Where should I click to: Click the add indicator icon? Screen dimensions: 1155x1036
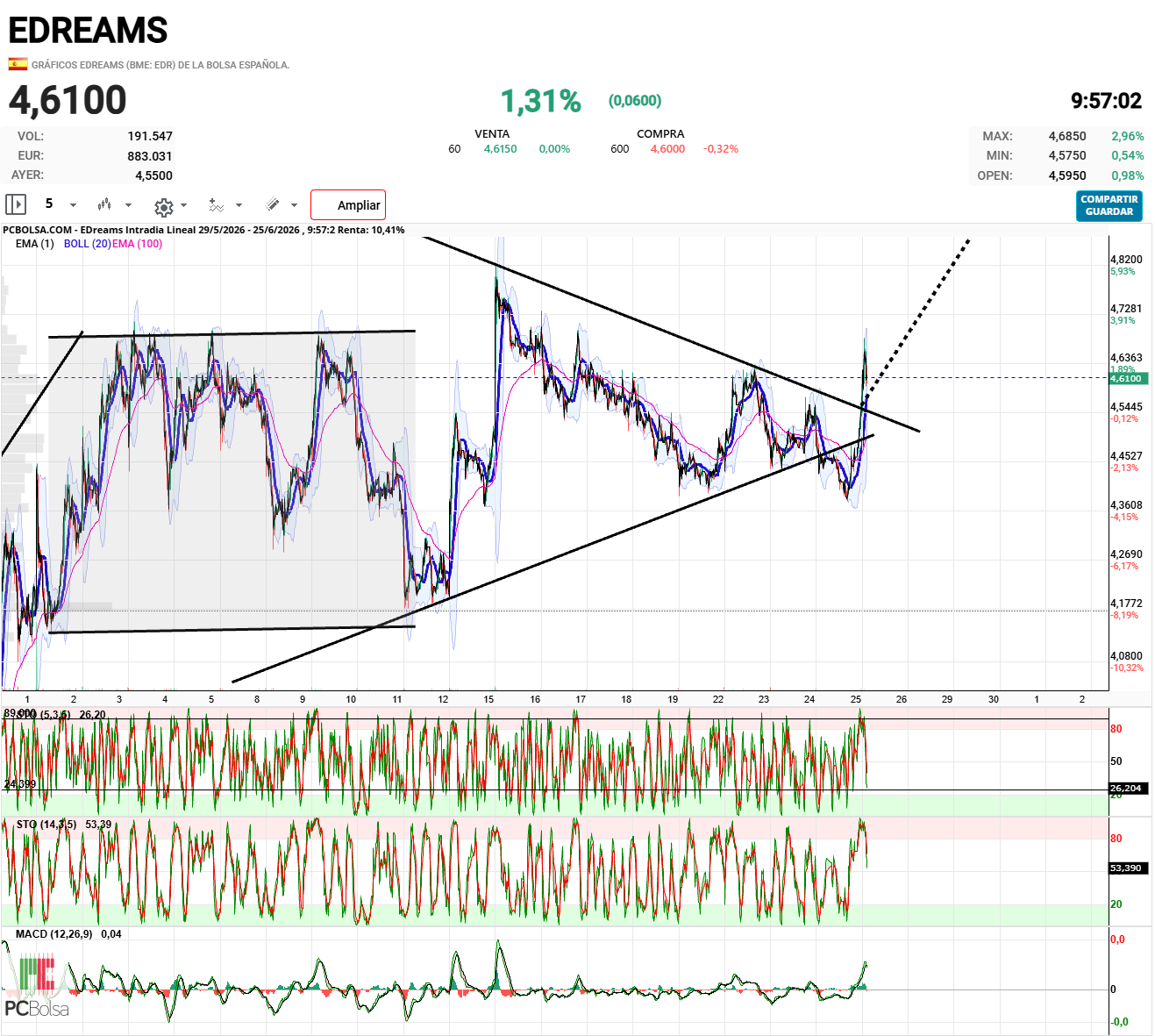[x=216, y=205]
